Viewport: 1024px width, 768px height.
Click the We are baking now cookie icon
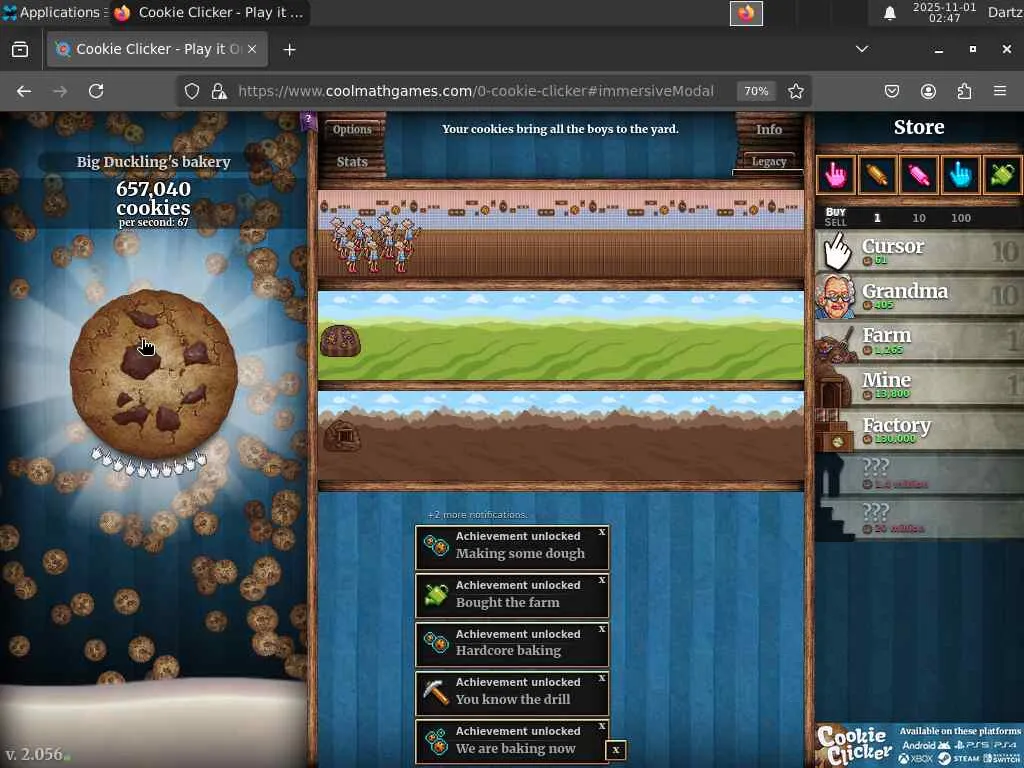point(436,741)
